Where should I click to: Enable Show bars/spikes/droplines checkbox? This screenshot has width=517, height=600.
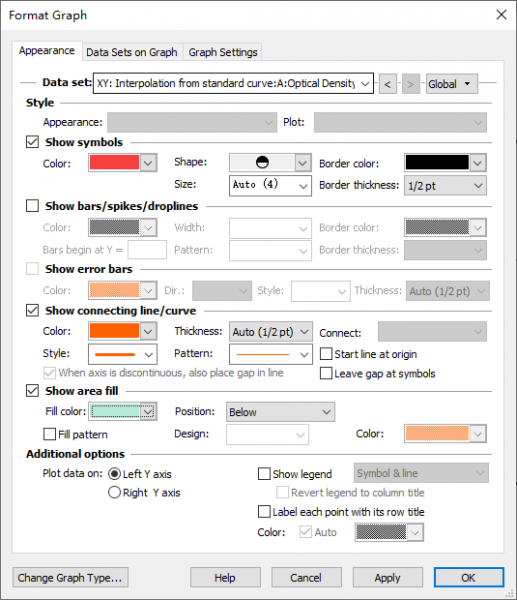tap(33, 206)
